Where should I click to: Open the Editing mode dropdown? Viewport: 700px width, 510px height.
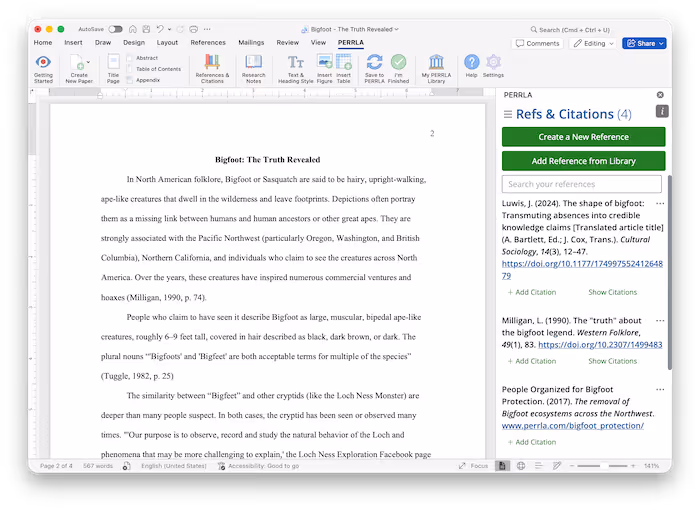coord(593,43)
